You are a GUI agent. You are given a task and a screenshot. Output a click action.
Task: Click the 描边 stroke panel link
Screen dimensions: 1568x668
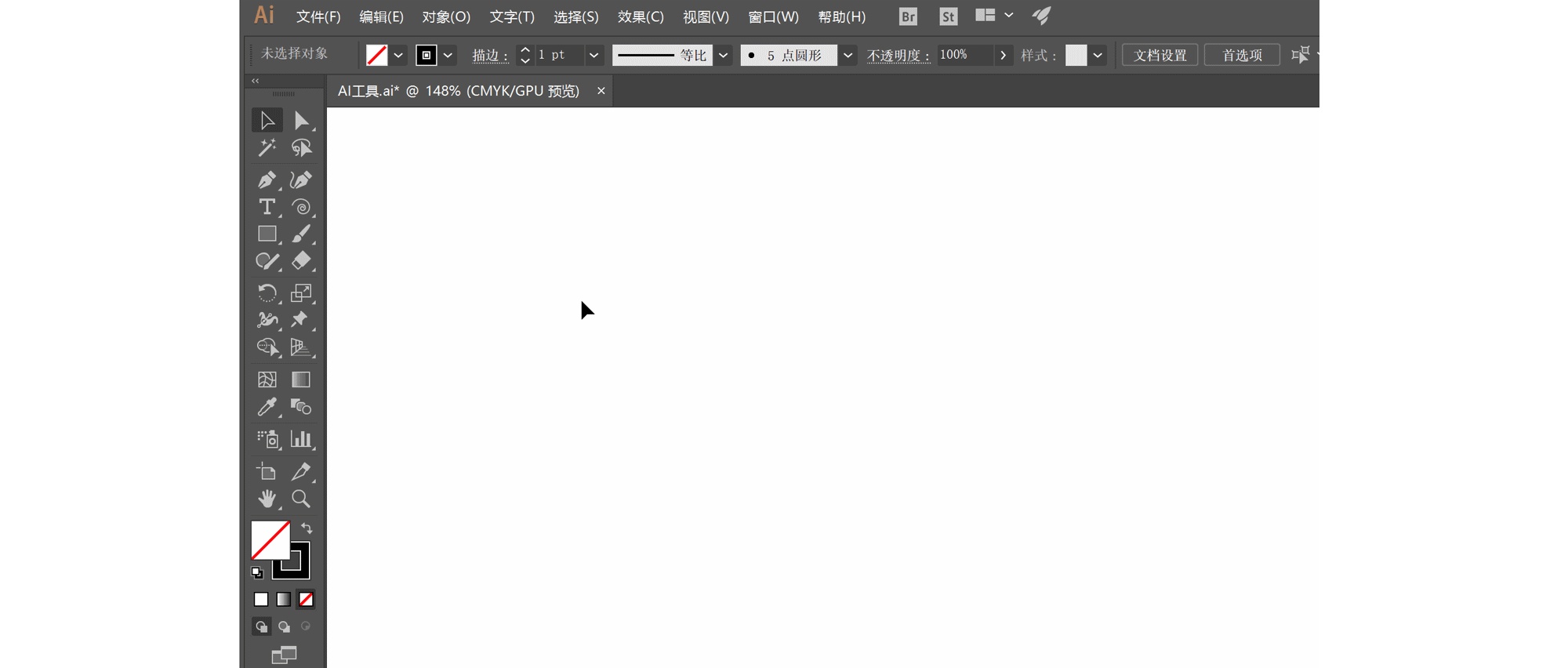pos(490,55)
